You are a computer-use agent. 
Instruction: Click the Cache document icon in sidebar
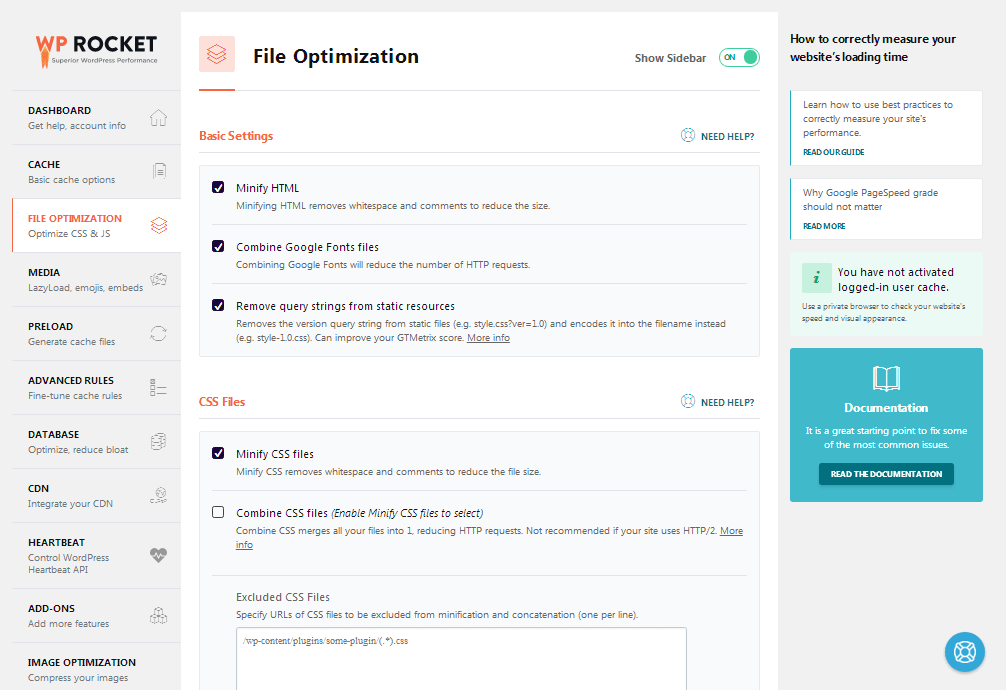point(159,171)
